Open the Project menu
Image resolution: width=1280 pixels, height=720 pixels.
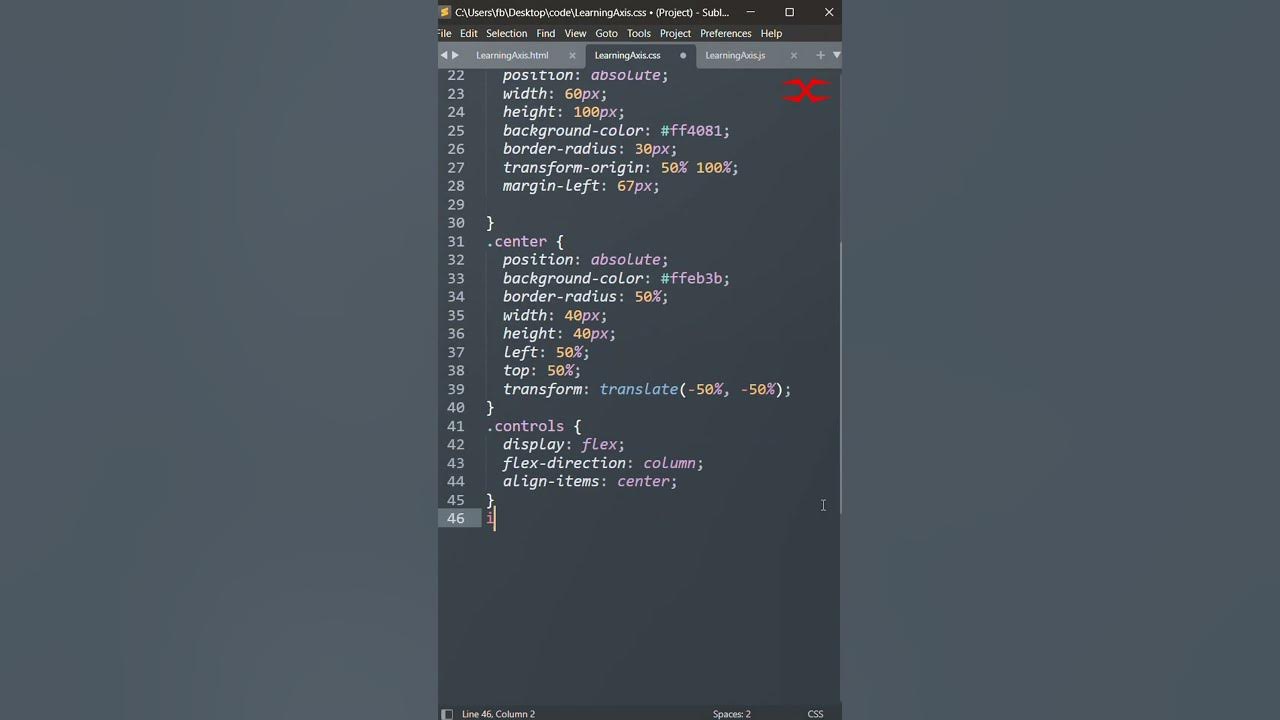coord(676,33)
